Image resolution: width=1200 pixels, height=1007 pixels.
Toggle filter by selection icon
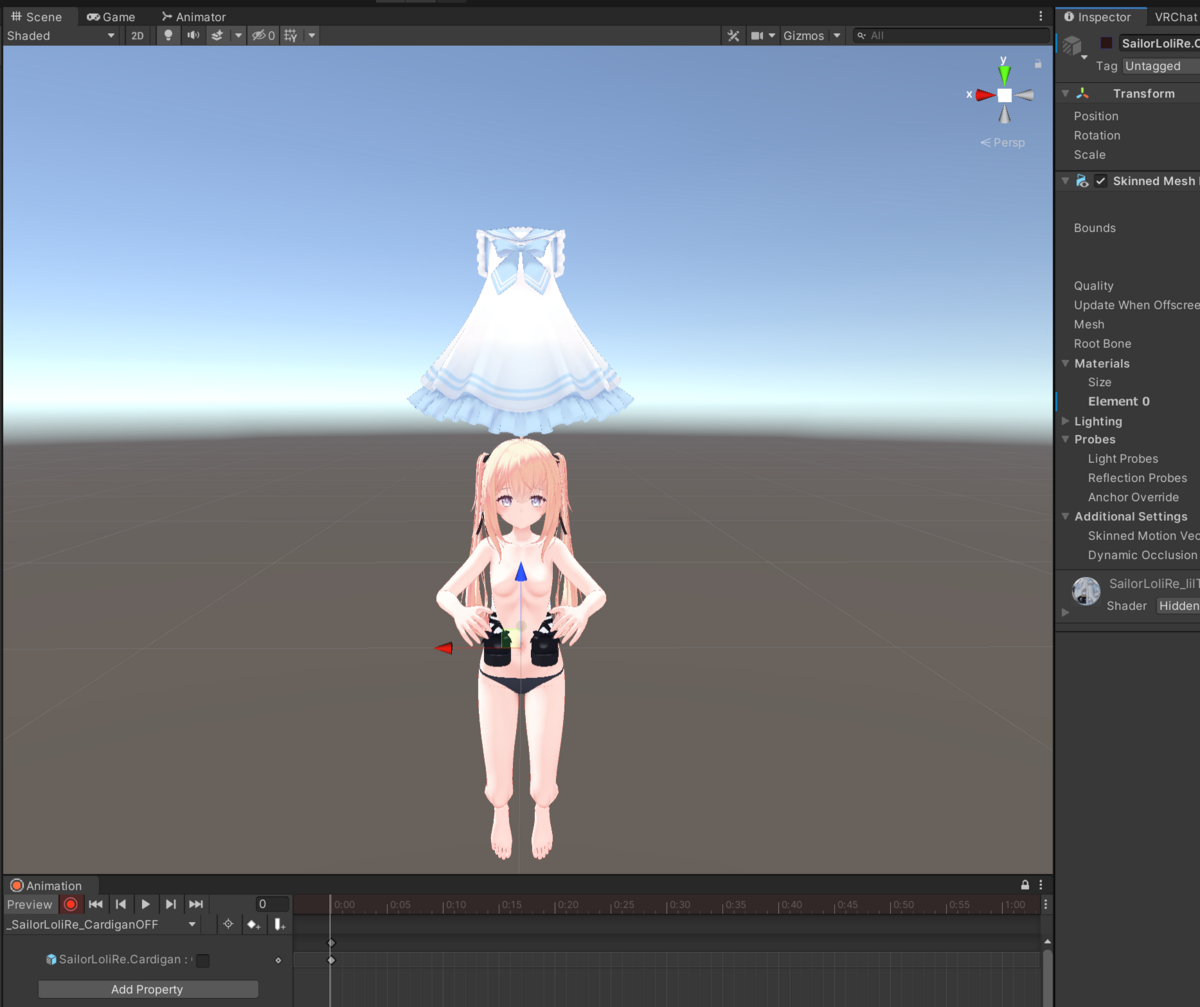coord(228,925)
